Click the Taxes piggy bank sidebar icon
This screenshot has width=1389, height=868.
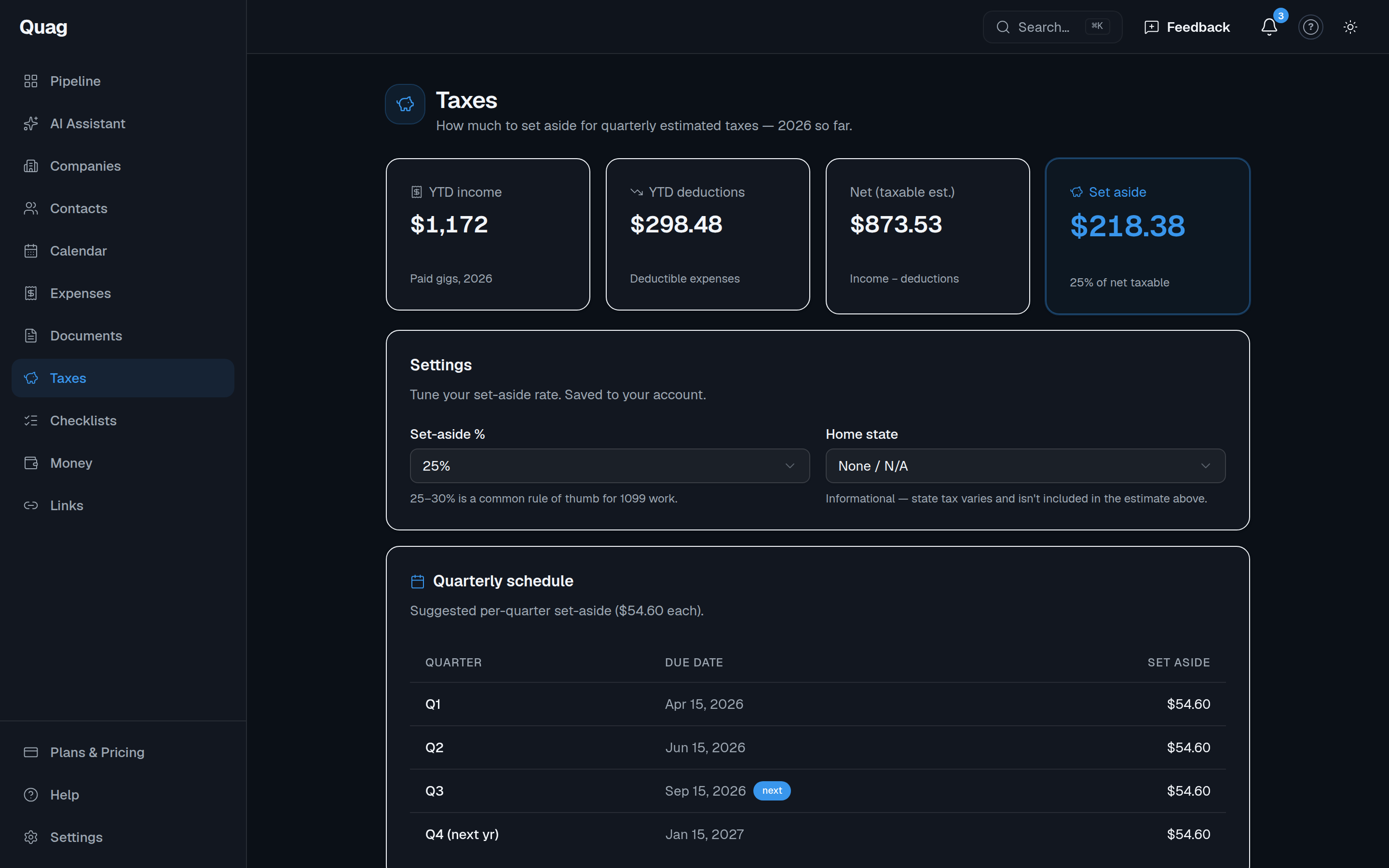pos(31,379)
